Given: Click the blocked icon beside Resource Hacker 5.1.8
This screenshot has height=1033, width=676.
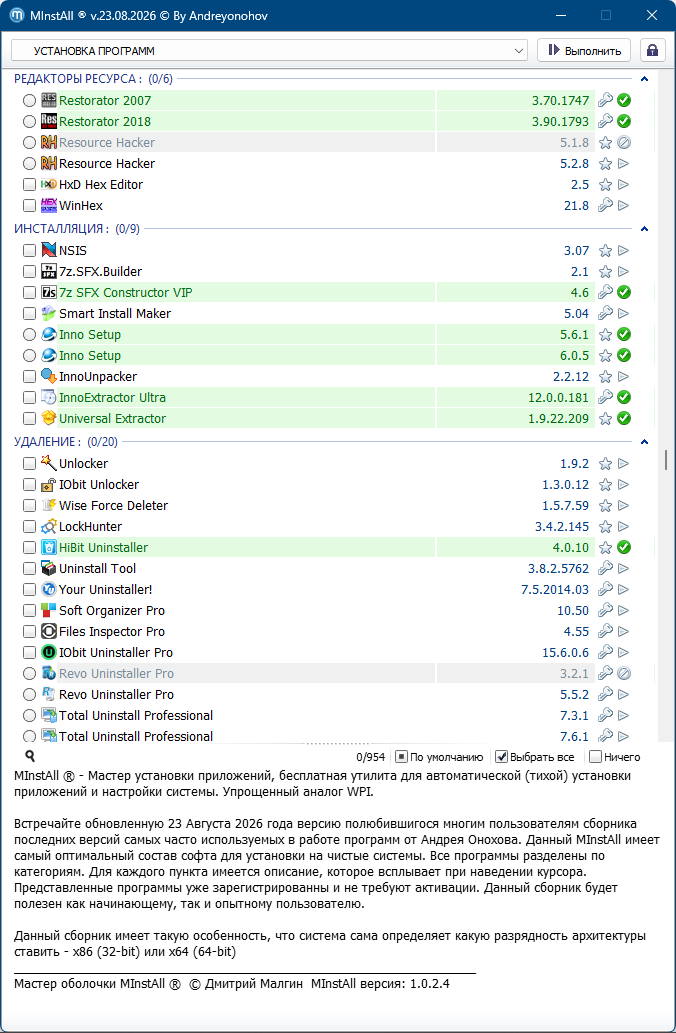Looking at the screenshot, I should point(623,142).
